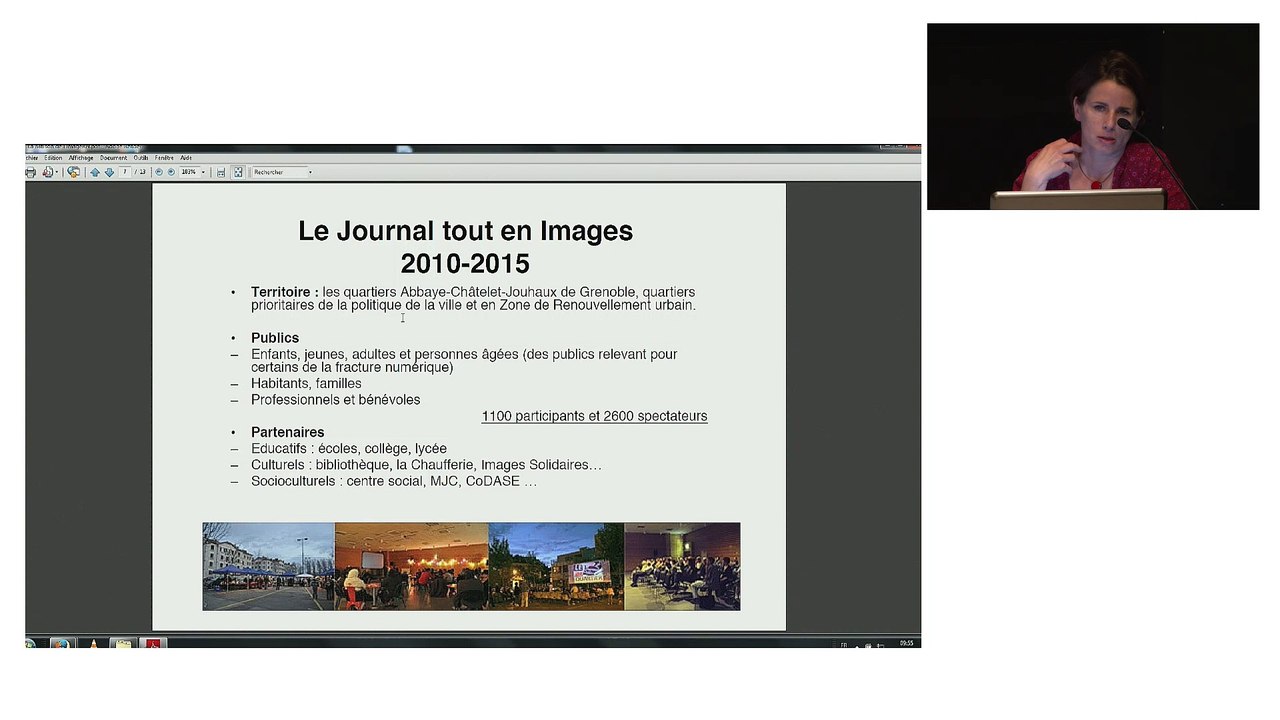
Task: Click the slide title Le Journal tout en Images
Action: 465,231
